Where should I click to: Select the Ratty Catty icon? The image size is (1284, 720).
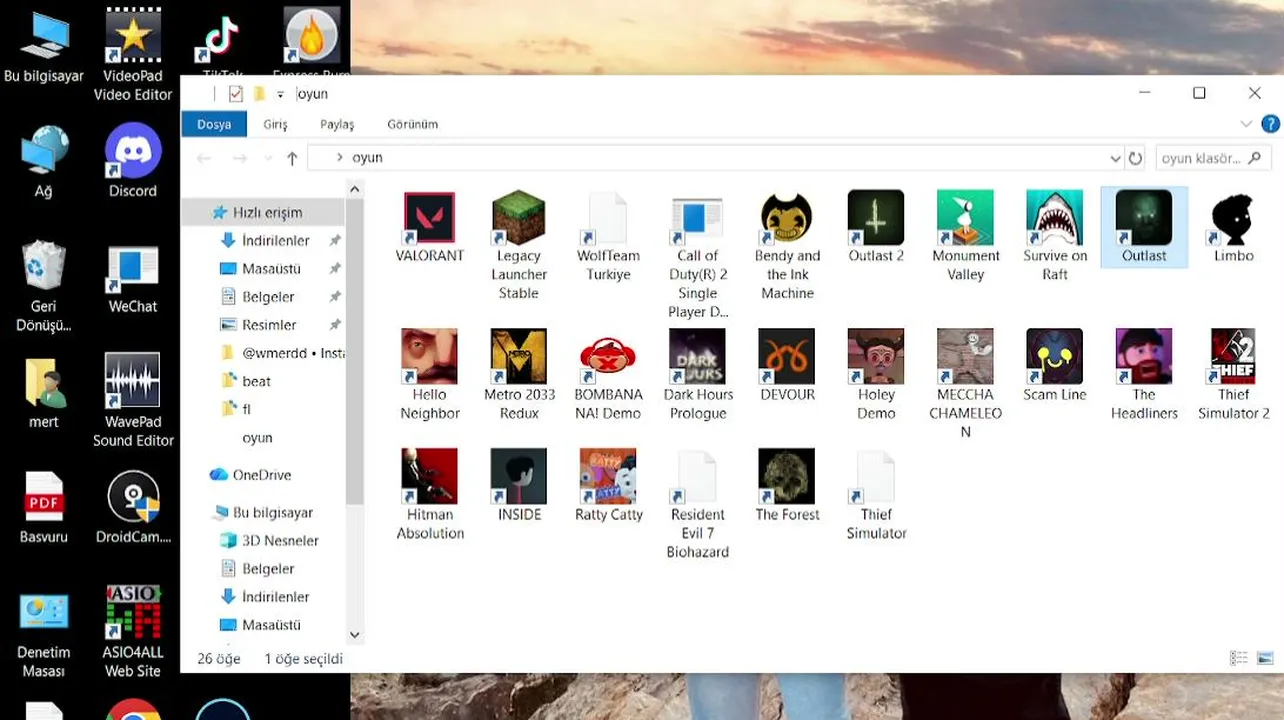[608, 486]
